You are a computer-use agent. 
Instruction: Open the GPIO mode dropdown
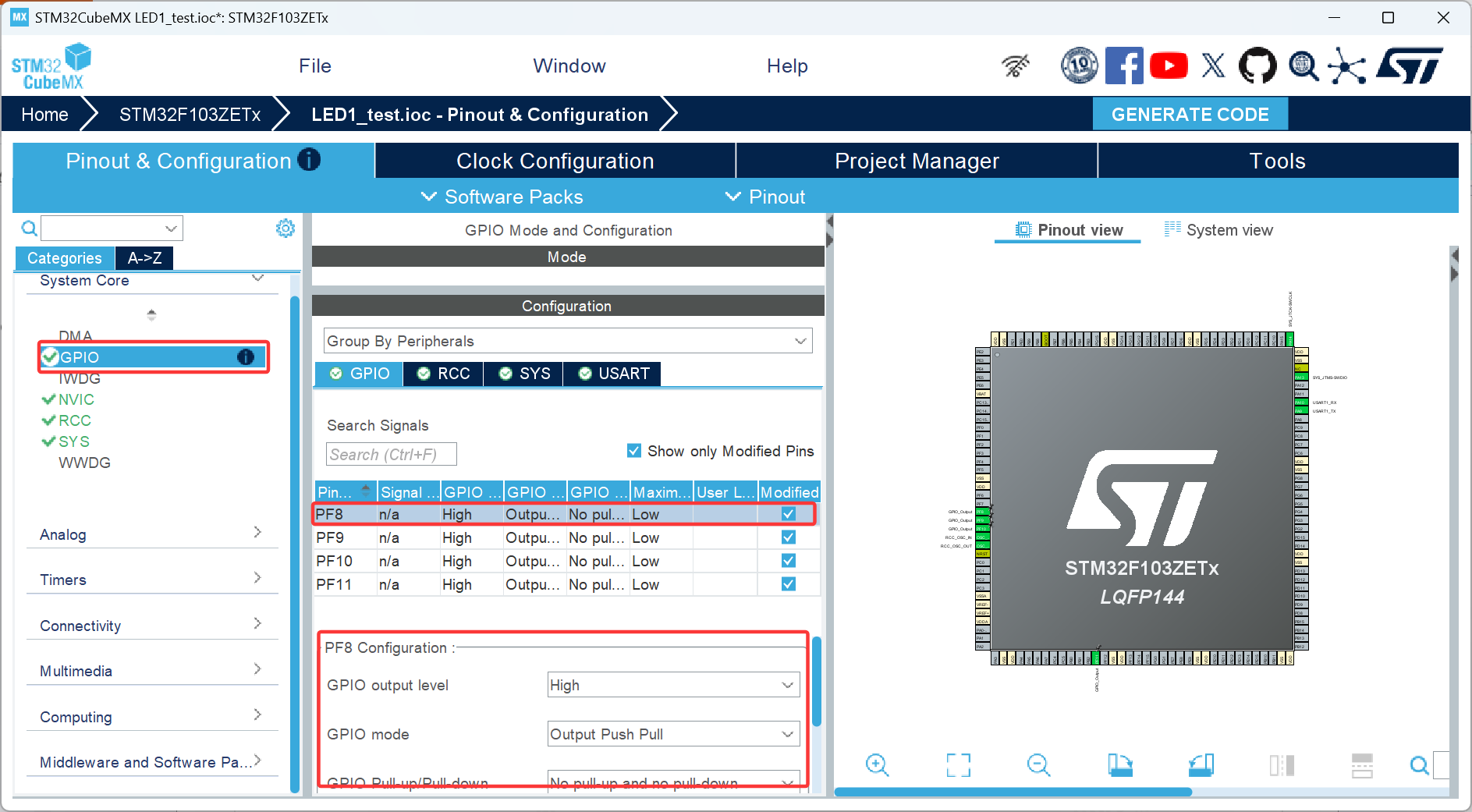pyautogui.click(x=674, y=734)
